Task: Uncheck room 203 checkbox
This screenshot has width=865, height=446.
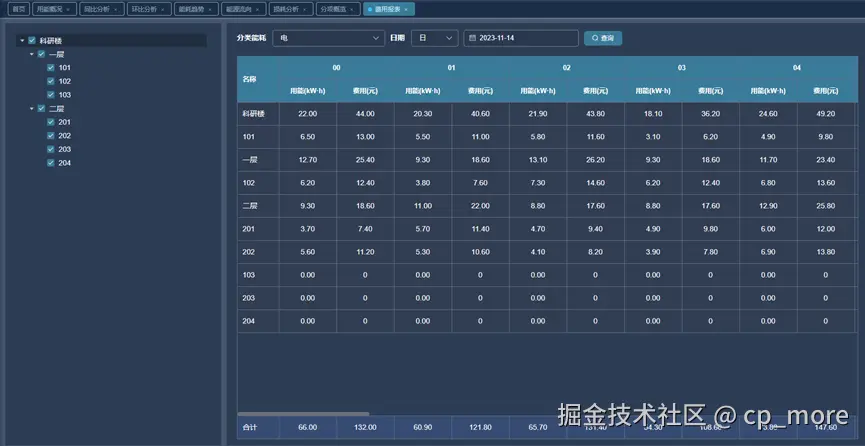Action: [x=51, y=149]
